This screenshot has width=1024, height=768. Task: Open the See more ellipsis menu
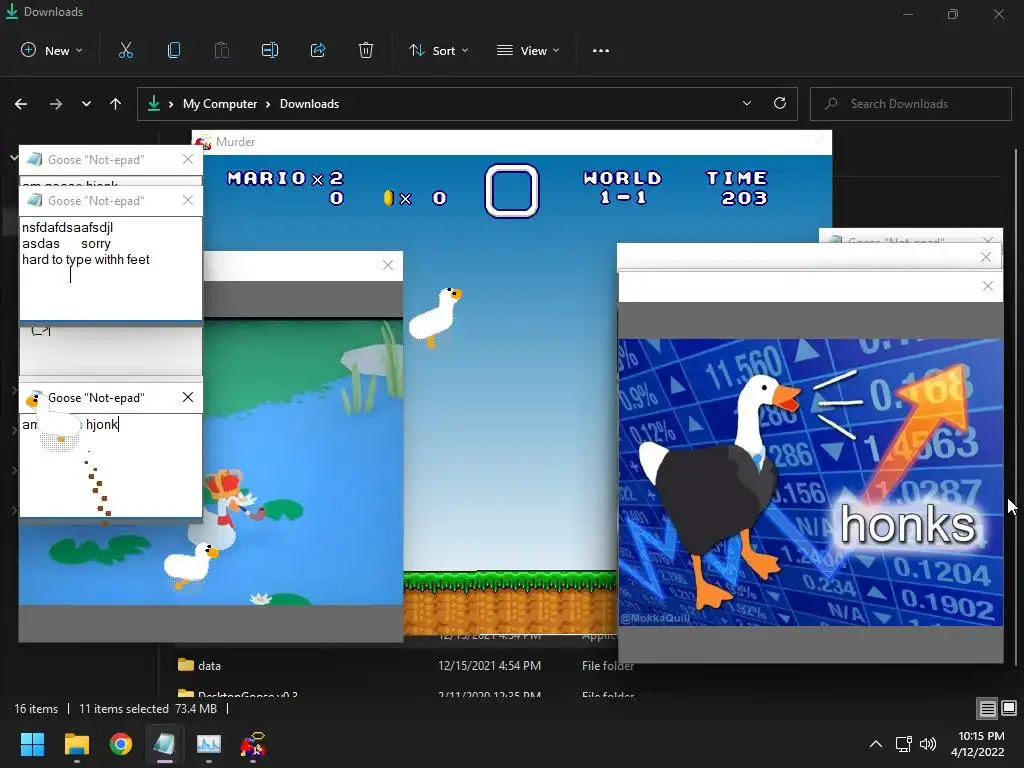click(x=601, y=50)
